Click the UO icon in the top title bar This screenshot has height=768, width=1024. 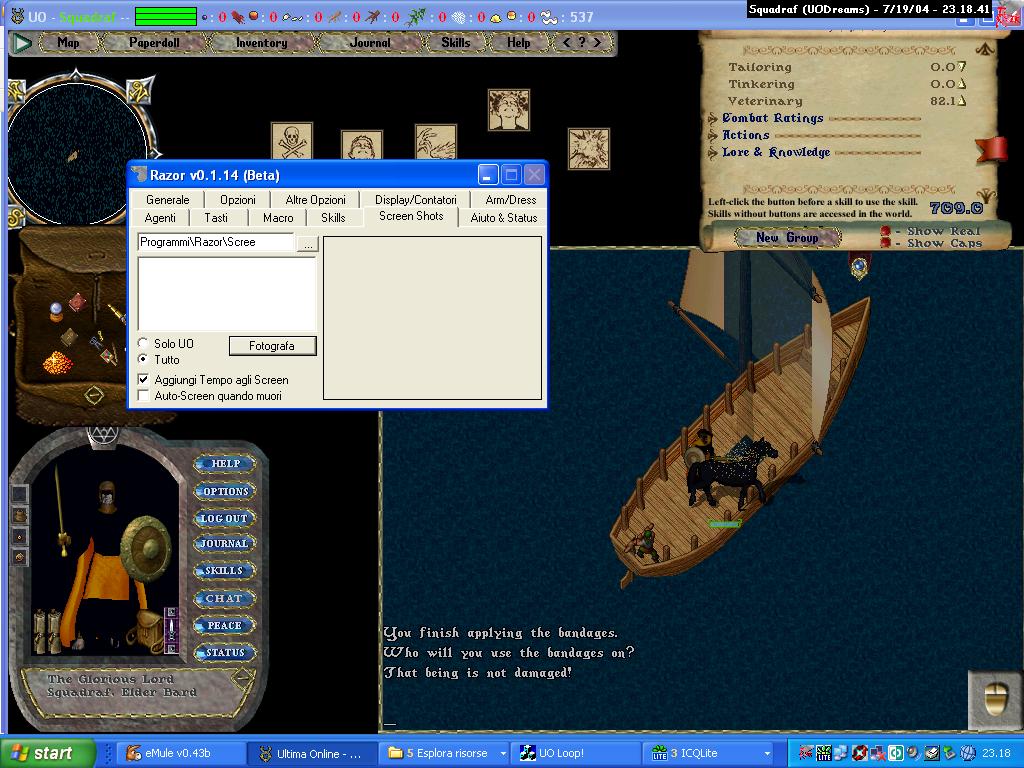click(x=18, y=16)
